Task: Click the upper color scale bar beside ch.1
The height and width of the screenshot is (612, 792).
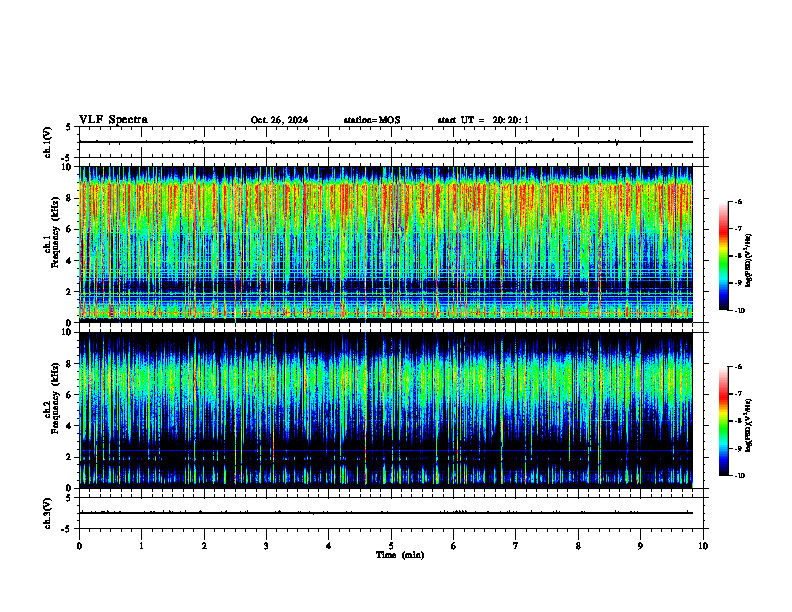Action: [723, 256]
